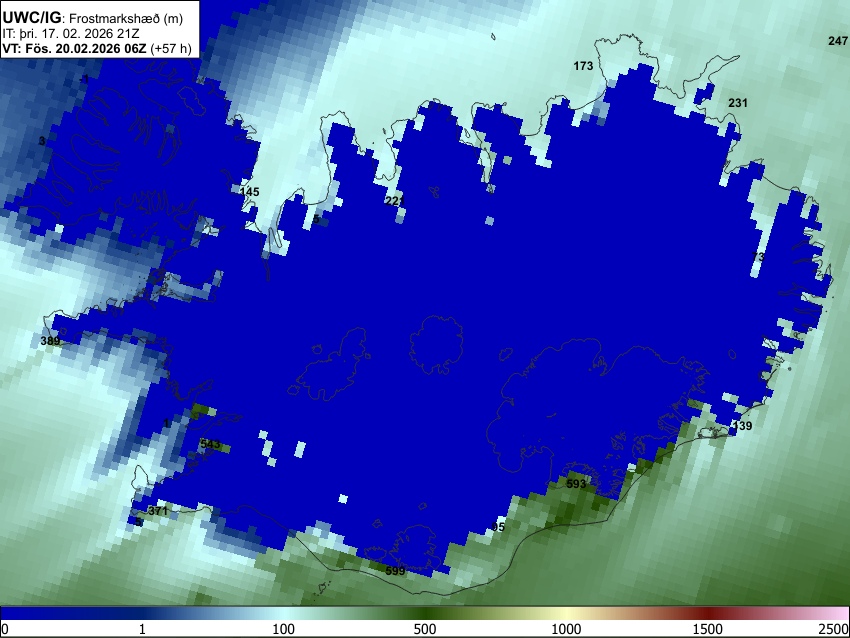The height and width of the screenshot is (638, 850).
Task: Select the map value 371
Action: 158,511
